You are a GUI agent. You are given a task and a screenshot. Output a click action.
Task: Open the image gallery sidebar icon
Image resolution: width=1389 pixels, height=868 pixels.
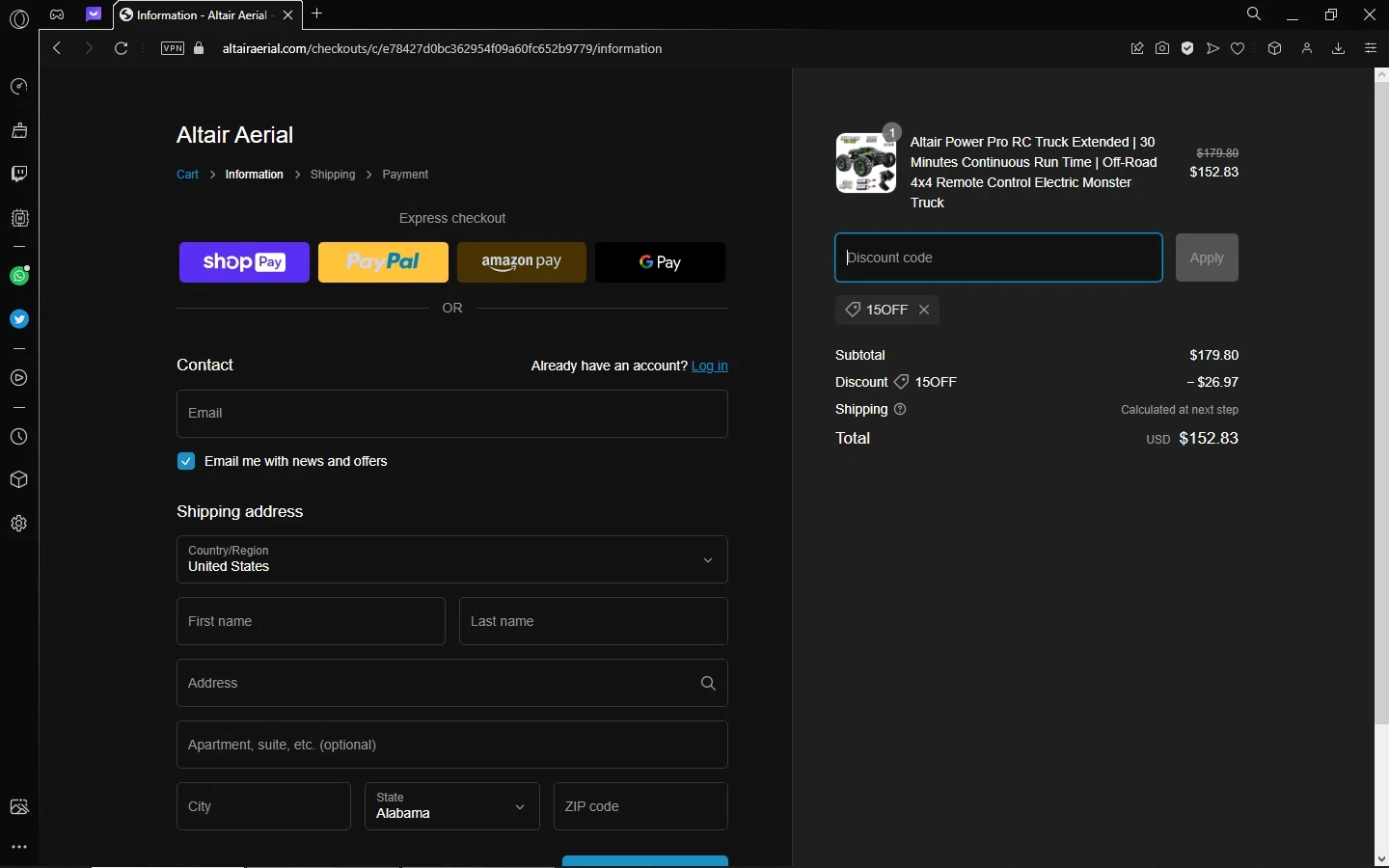[19, 807]
